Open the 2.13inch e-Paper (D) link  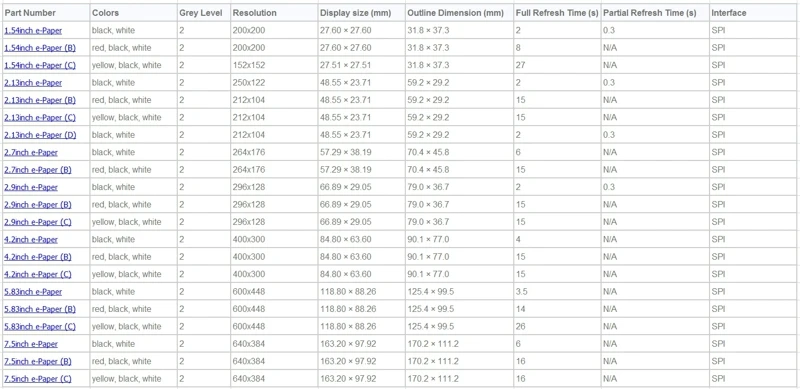click(40, 135)
